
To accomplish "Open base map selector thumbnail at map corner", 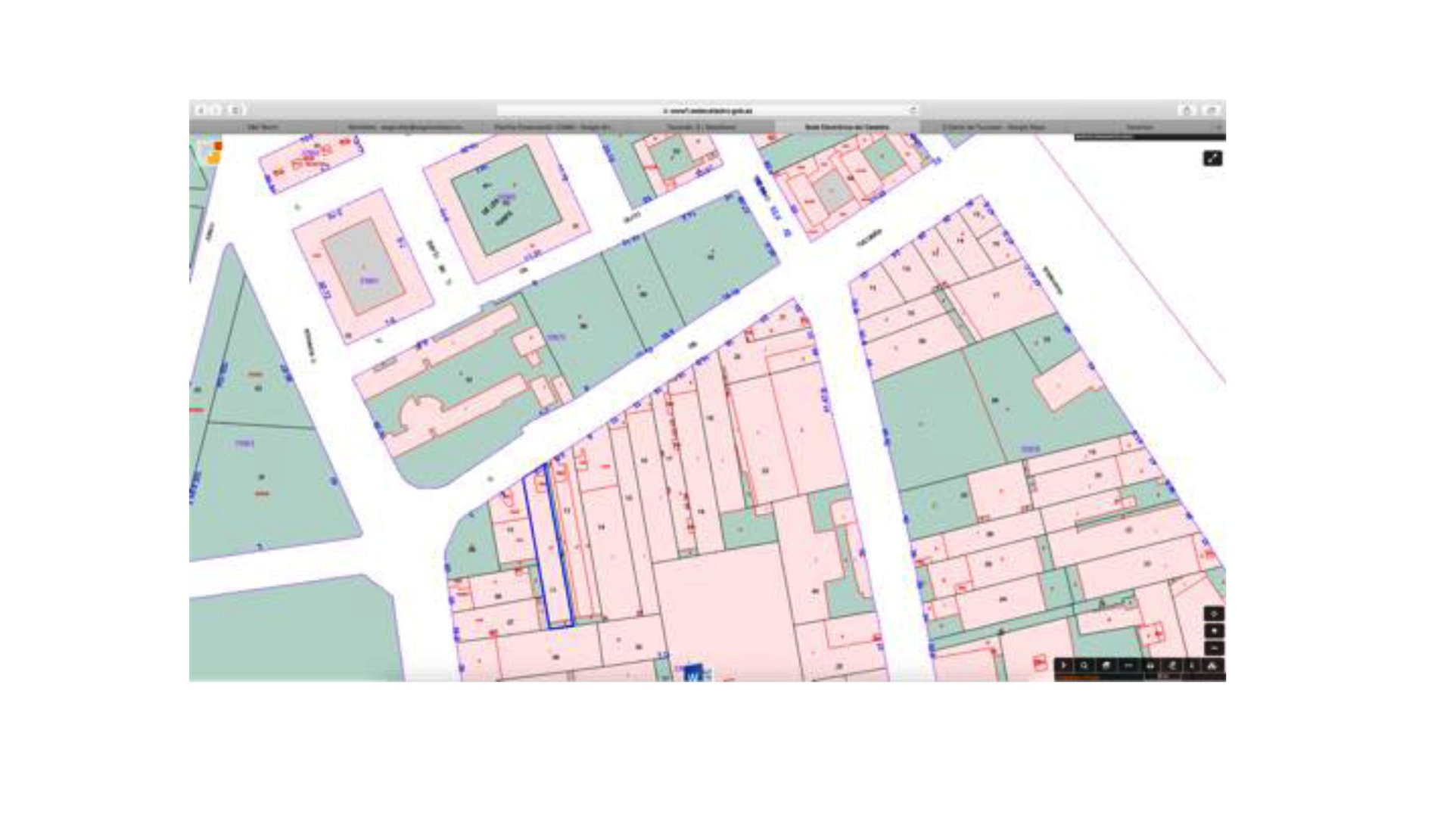I will [210, 151].
